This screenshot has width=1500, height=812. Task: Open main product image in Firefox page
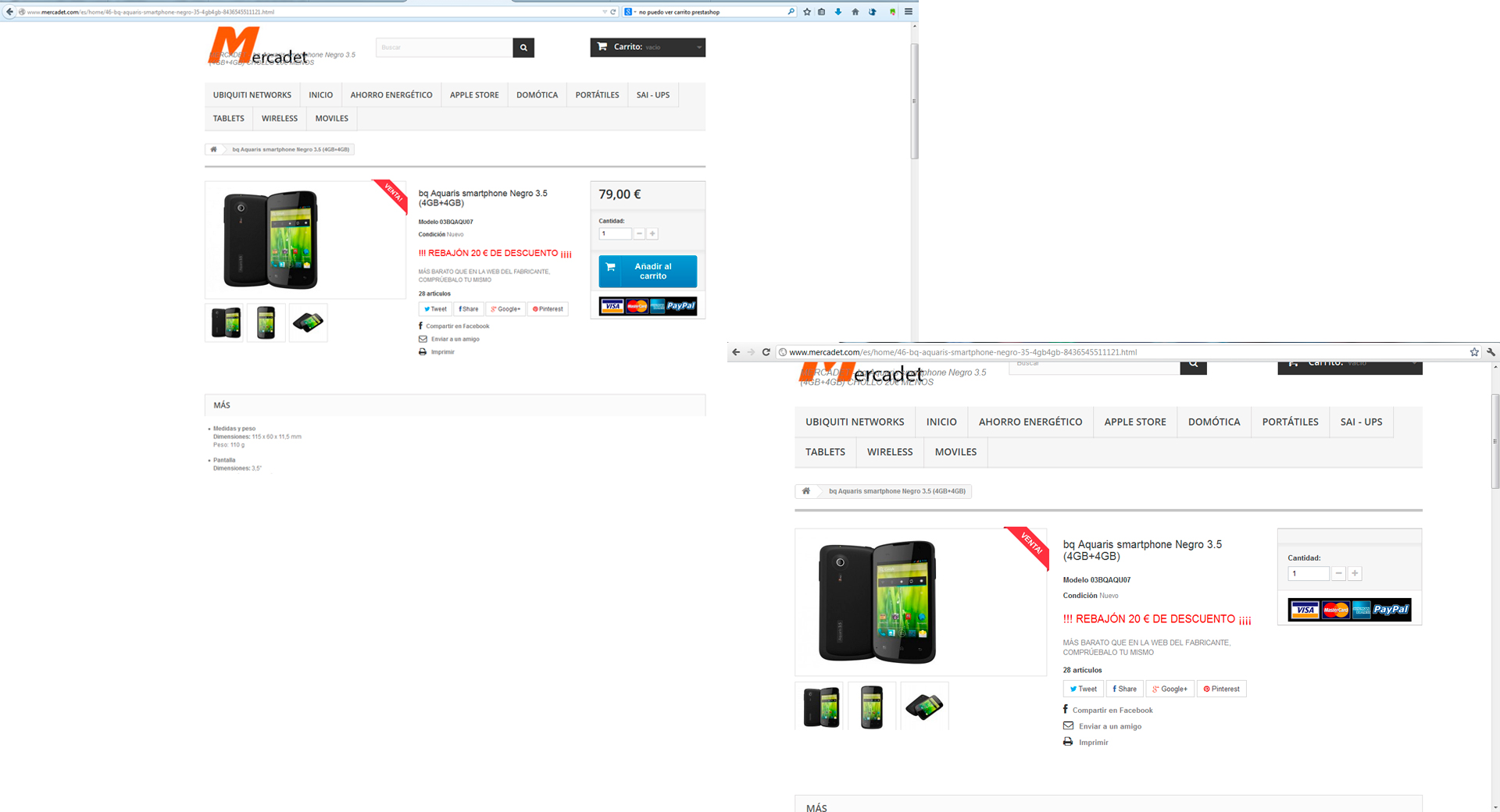coord(305,240)
